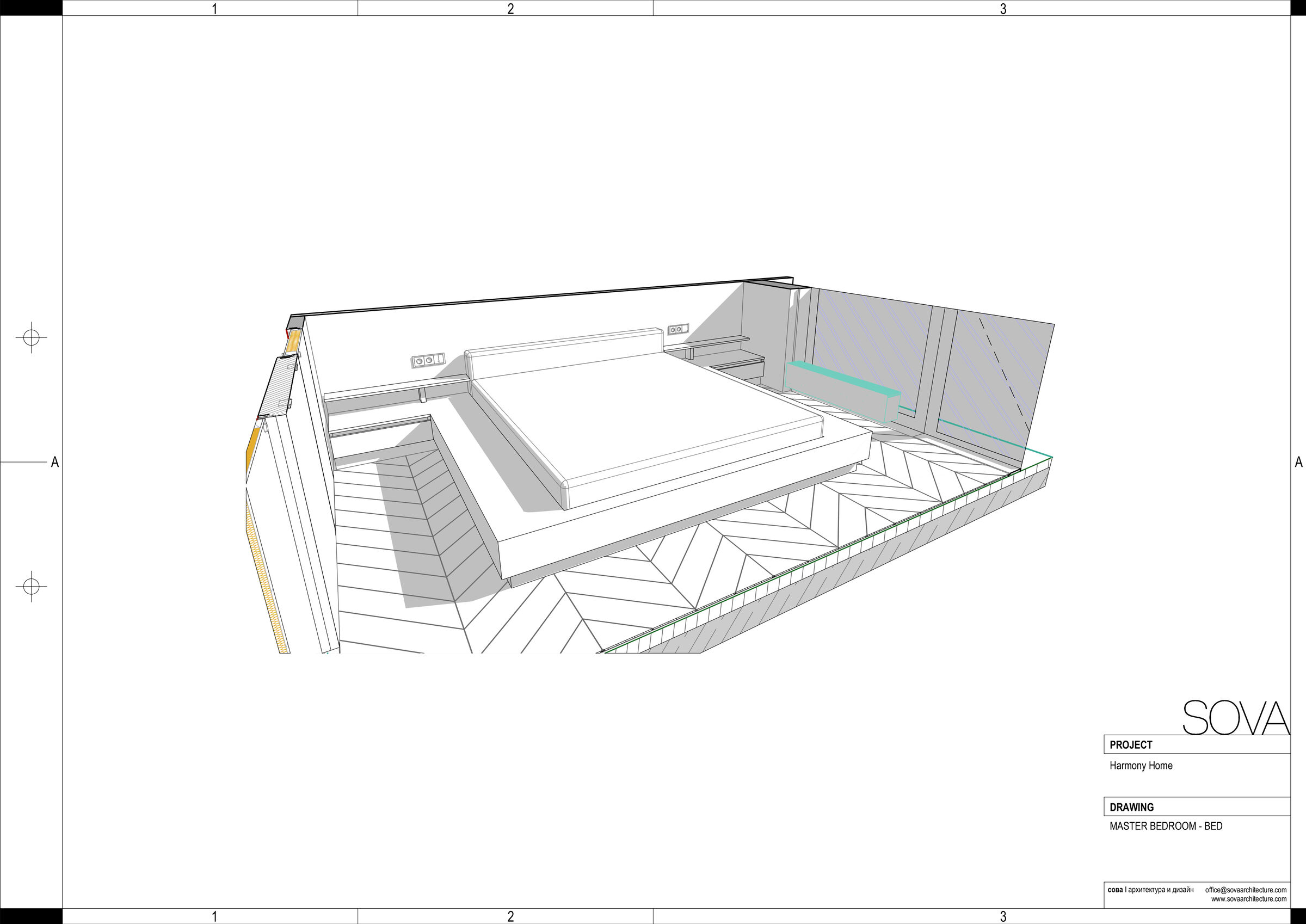Screen dimensions: 1306x924
Task: Open office@sovaarchitecture.com email link
Action: (x=1246, y=890)
